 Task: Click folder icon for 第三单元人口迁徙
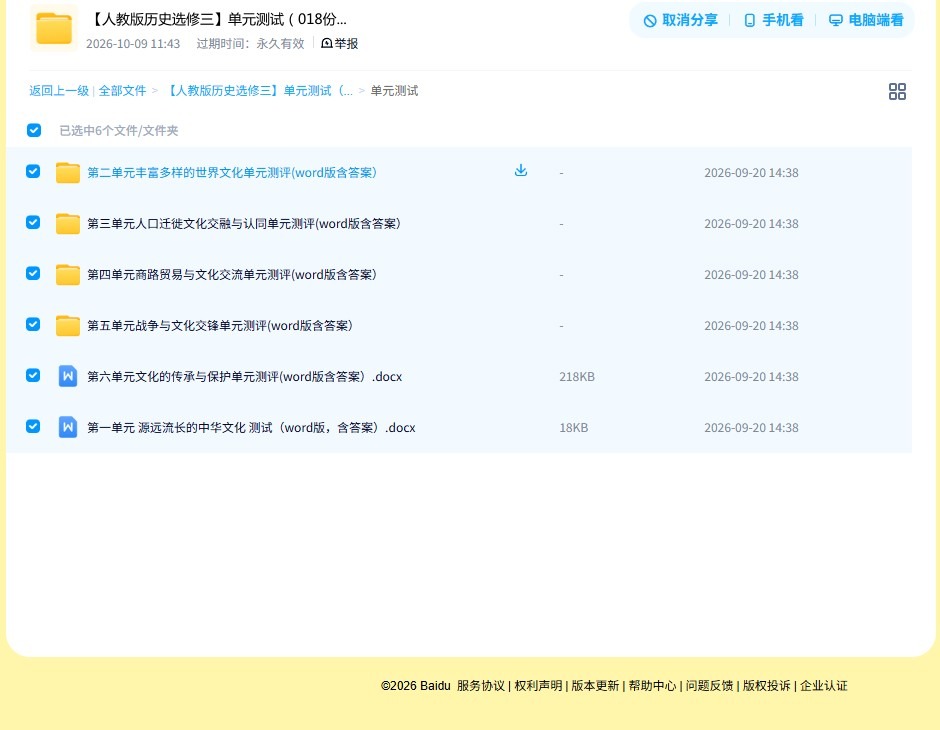[68, 224]
